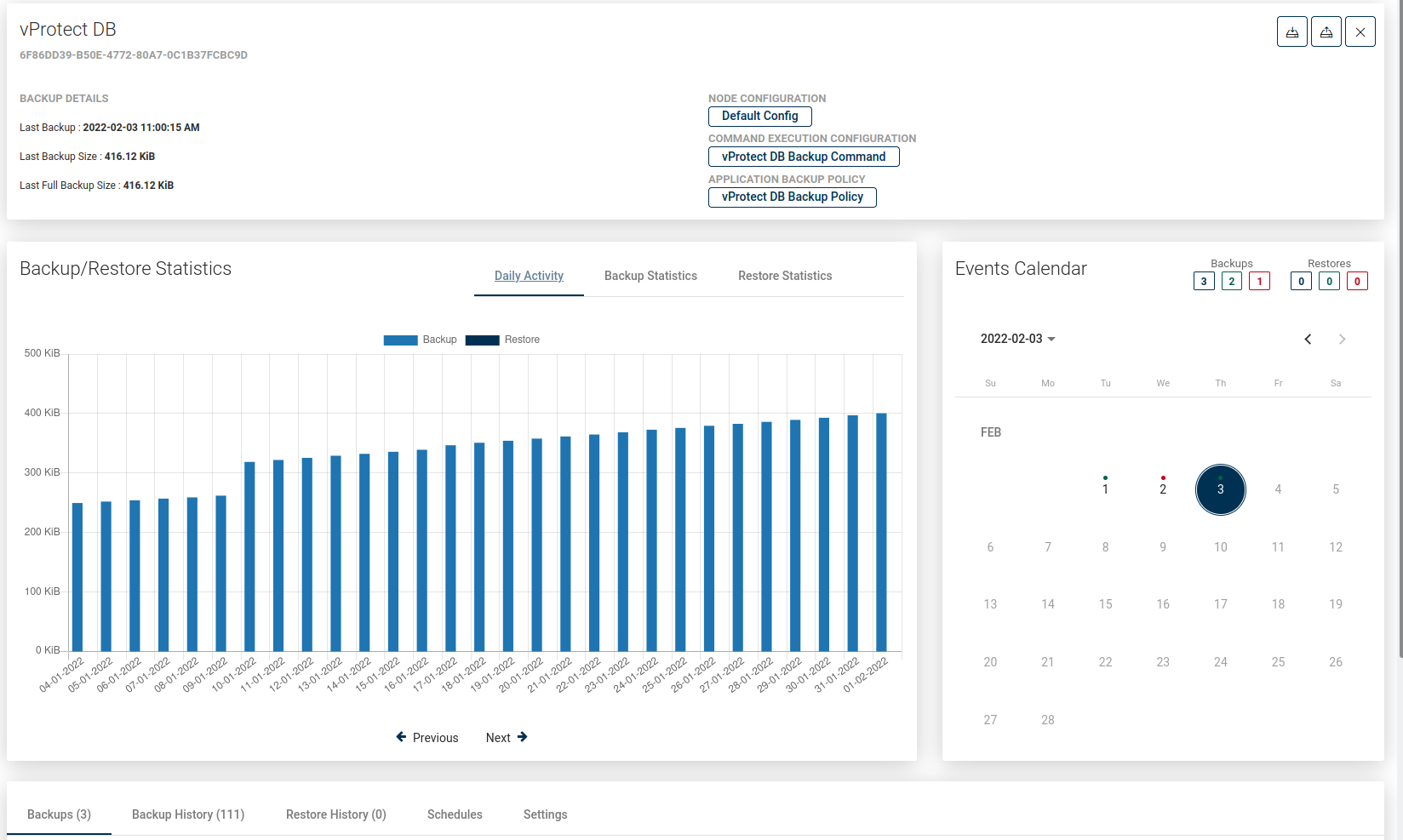Click the red failed Backups count badge

coord(1259,282)
